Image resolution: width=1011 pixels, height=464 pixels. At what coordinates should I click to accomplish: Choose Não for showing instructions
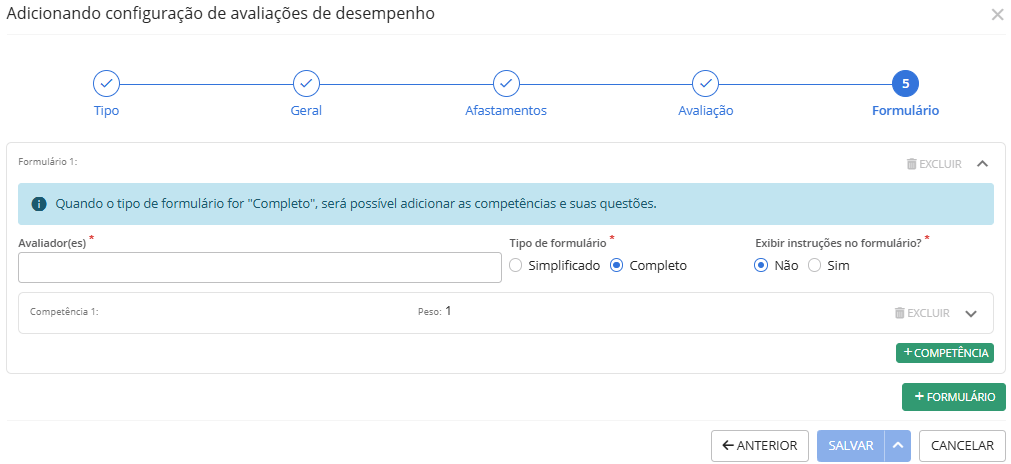tap(761, 266)
